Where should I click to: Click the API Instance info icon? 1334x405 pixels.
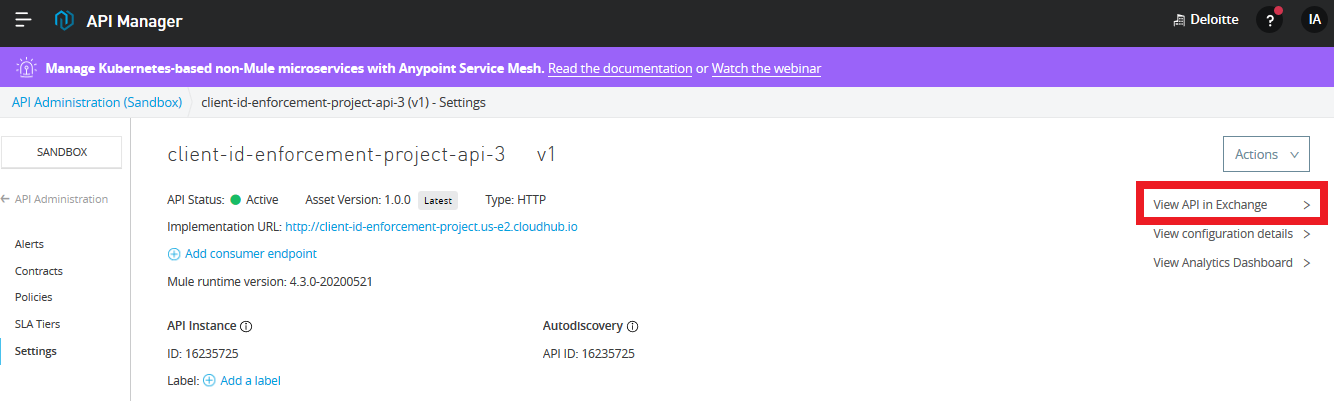coord(246,326)
